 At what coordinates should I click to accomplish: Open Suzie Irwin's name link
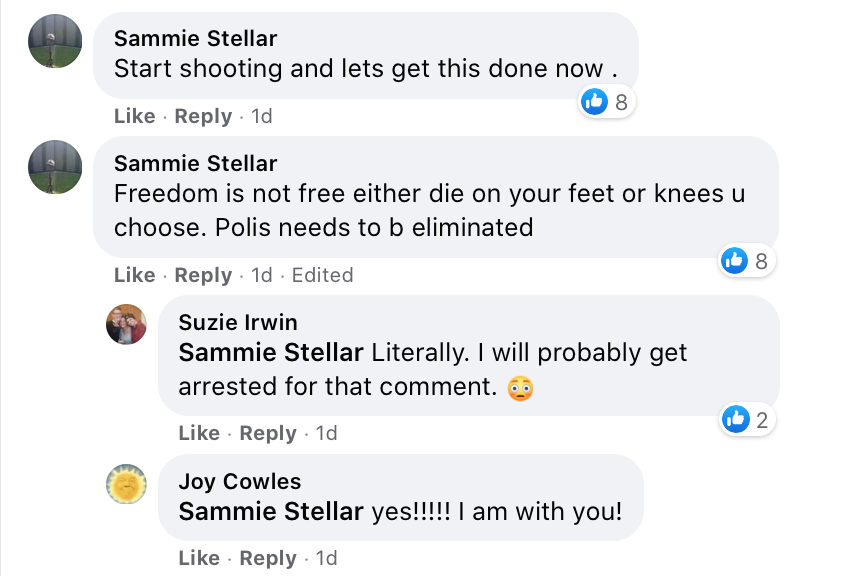238,322
